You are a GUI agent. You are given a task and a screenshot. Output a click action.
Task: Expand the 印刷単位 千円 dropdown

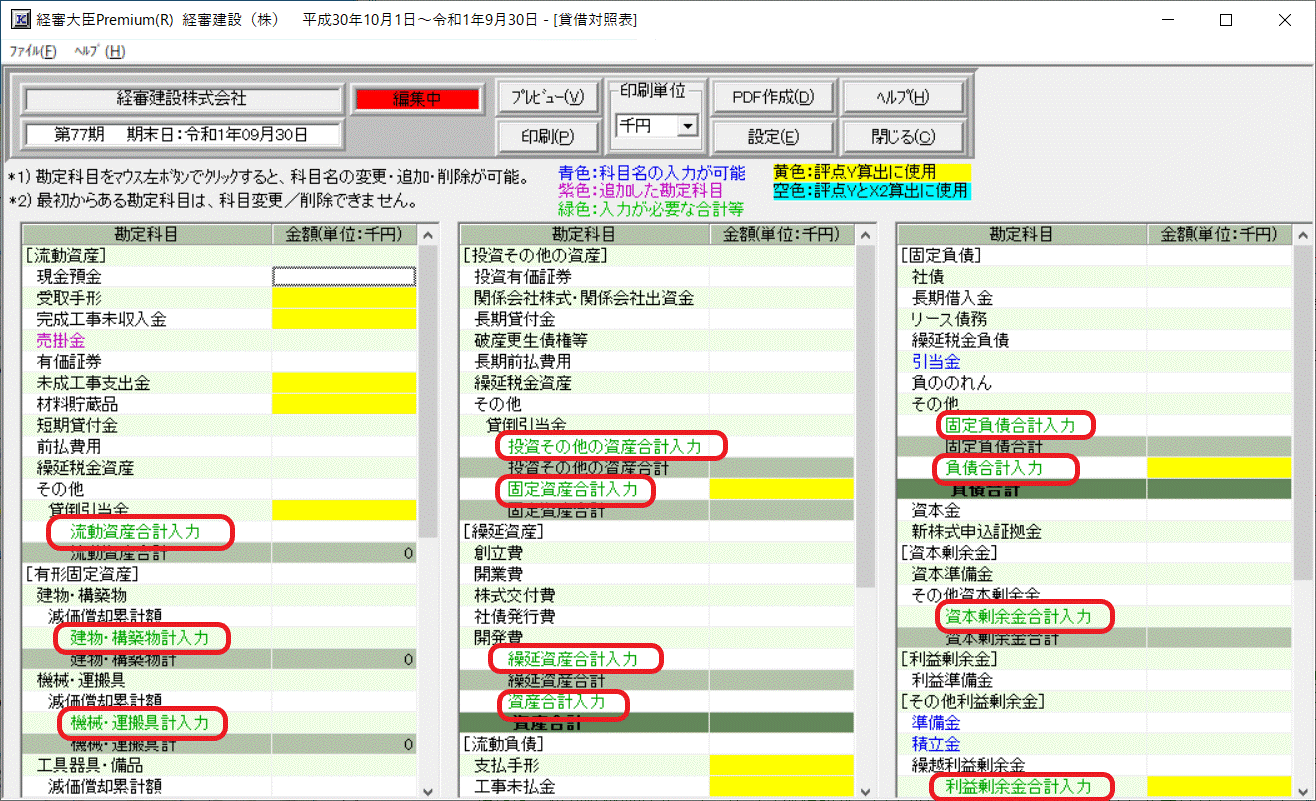pos(687,126)
